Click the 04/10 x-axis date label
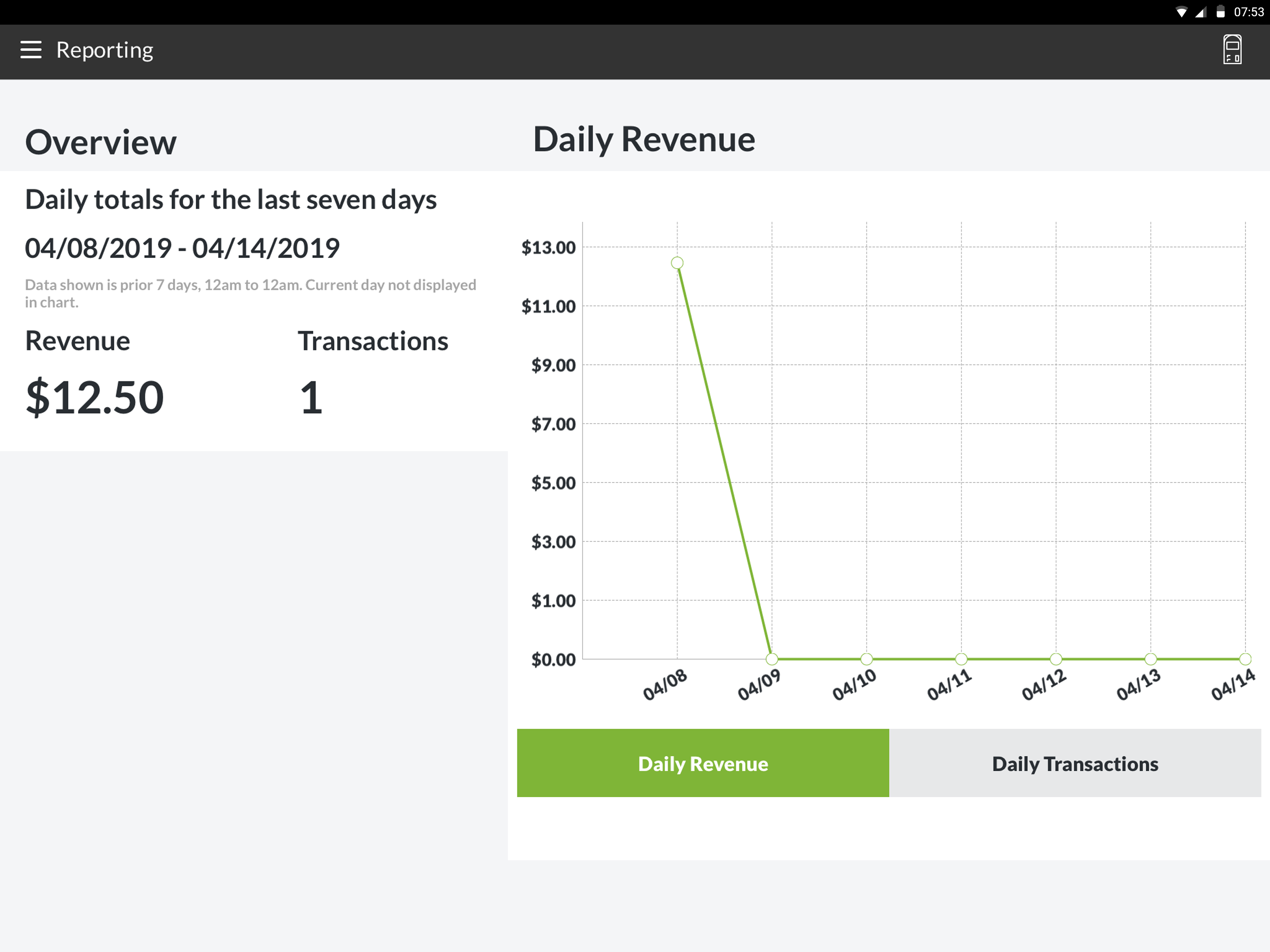The height and width of the screenshot is (952, 1270). (854, 684)
